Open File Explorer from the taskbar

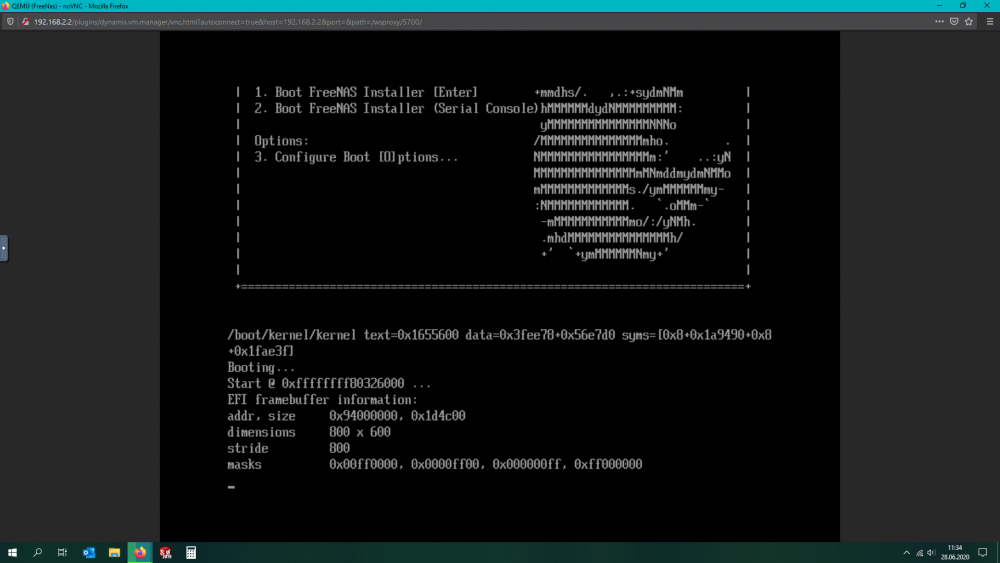[x=114, y=553]
